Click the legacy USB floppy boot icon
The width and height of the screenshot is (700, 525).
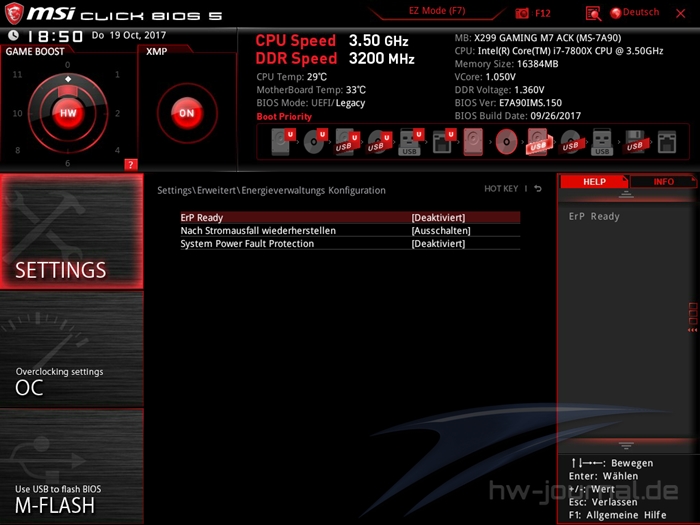[636, 142]
